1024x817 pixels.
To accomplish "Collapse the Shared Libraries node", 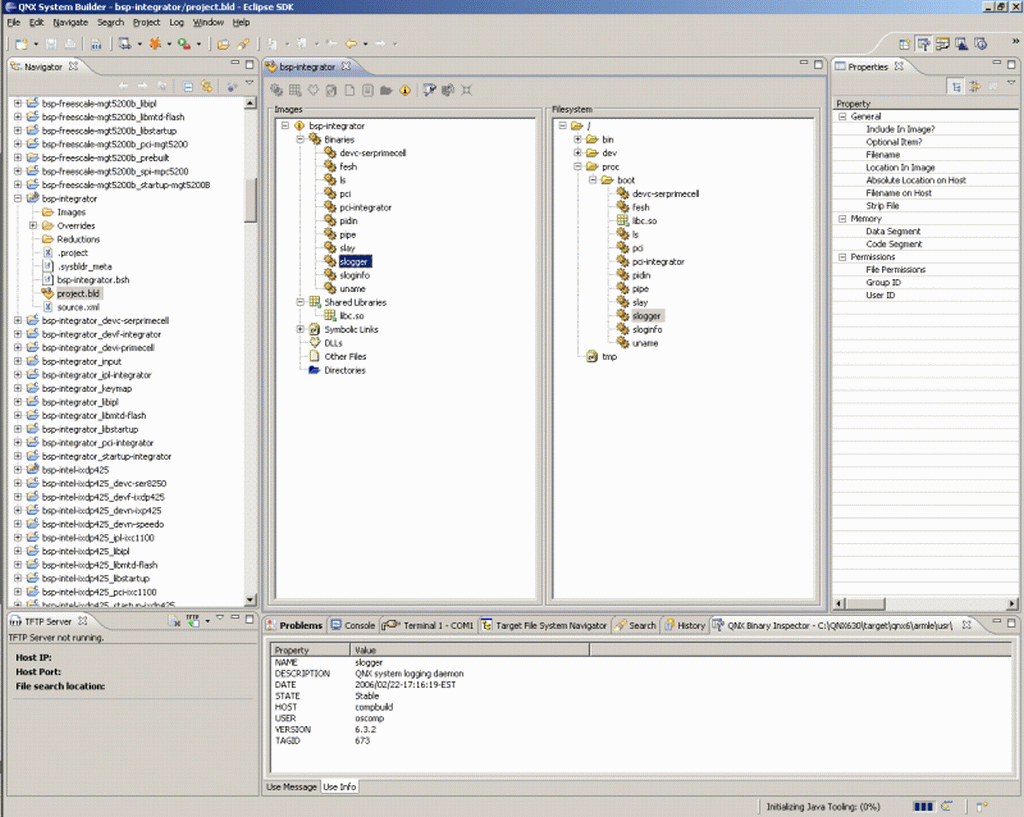I will point(300,302).
